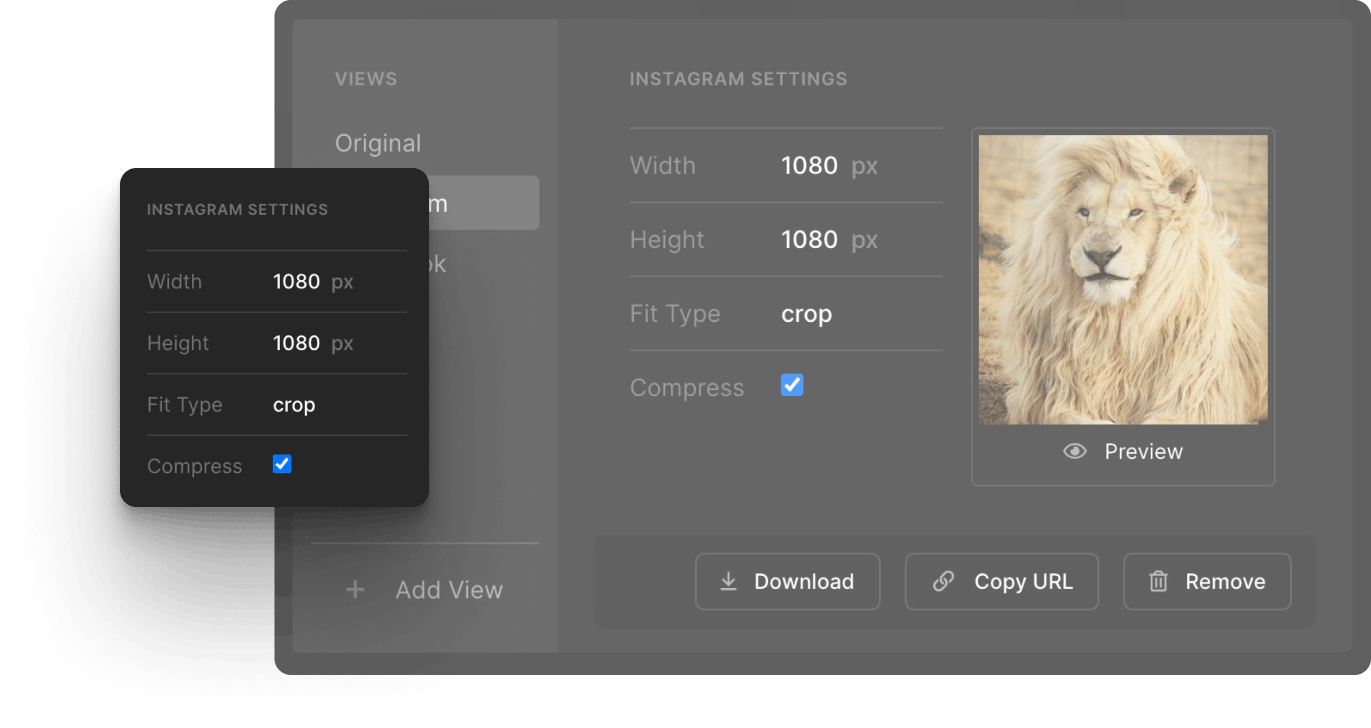Edit Height value 1080 in the floating card
The height and width of the screenshot is (728, 1371).
click(x=296, y=343)
